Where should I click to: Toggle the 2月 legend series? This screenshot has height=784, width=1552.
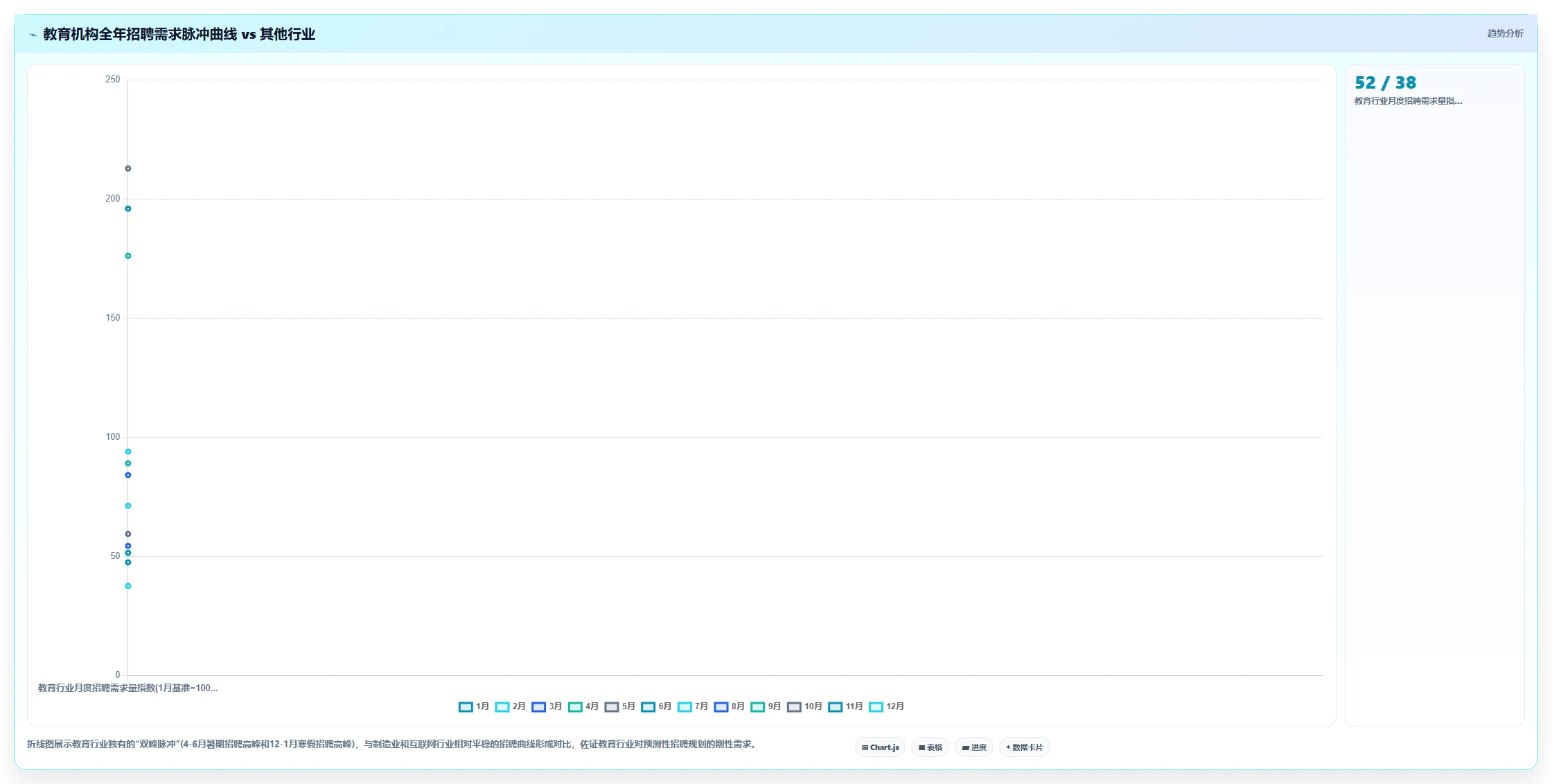click(x=511, y=706)
